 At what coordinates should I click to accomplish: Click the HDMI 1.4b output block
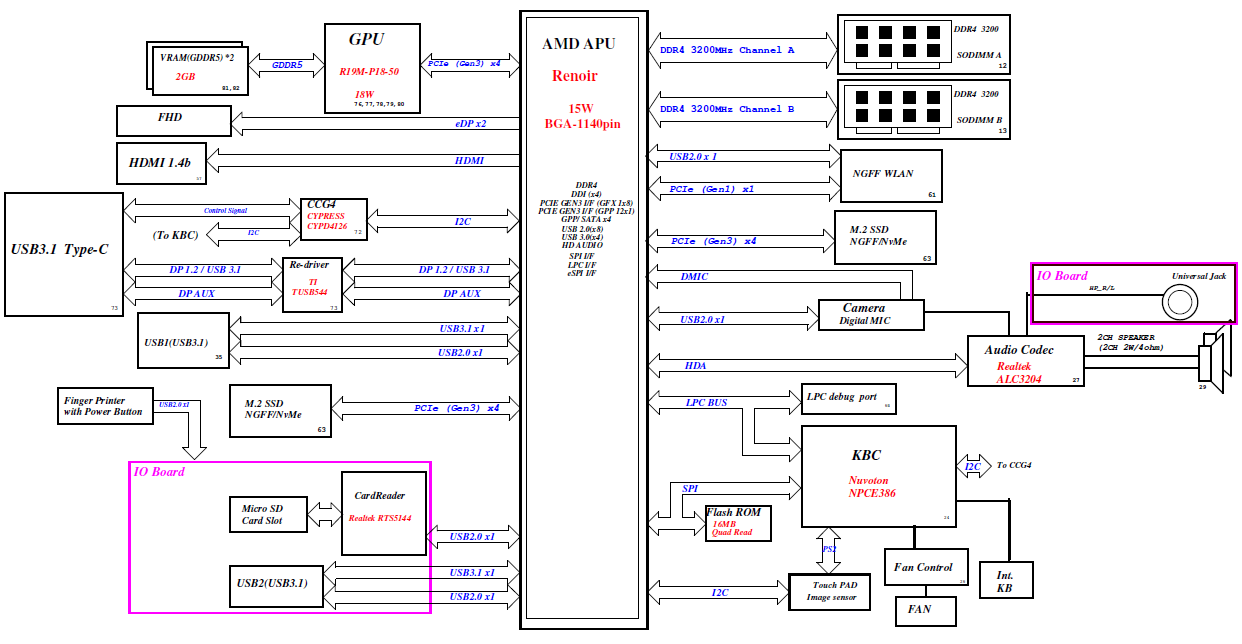pyautogui.click(x=160, y=163)
